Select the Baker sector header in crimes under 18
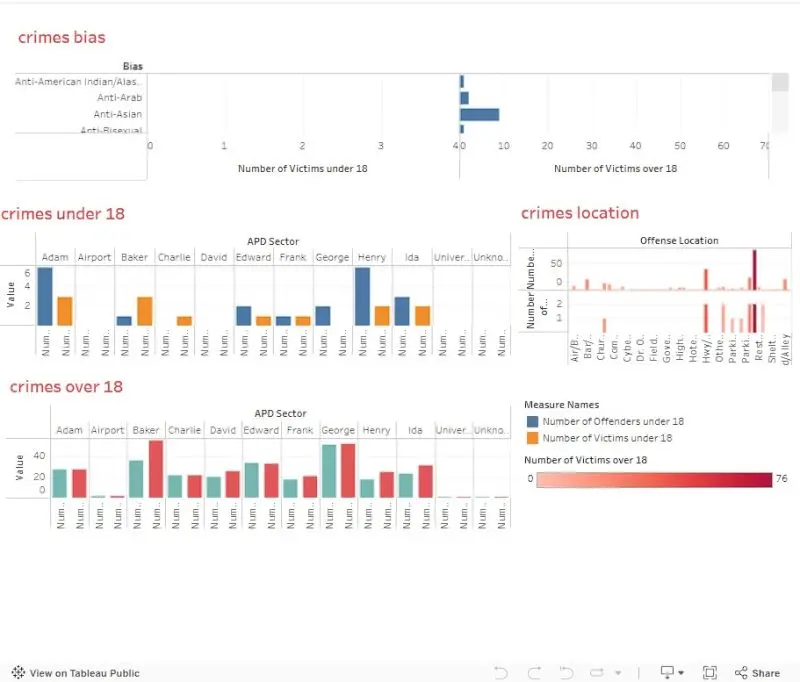The image size is (800, 682). coord(134,257)
